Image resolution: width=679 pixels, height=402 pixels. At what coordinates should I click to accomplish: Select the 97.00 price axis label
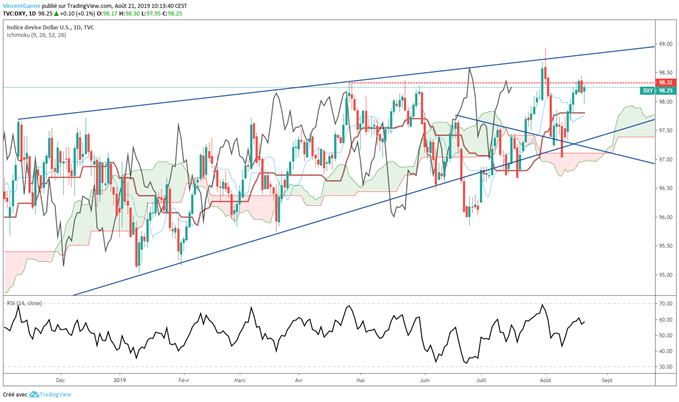[666, 159]
